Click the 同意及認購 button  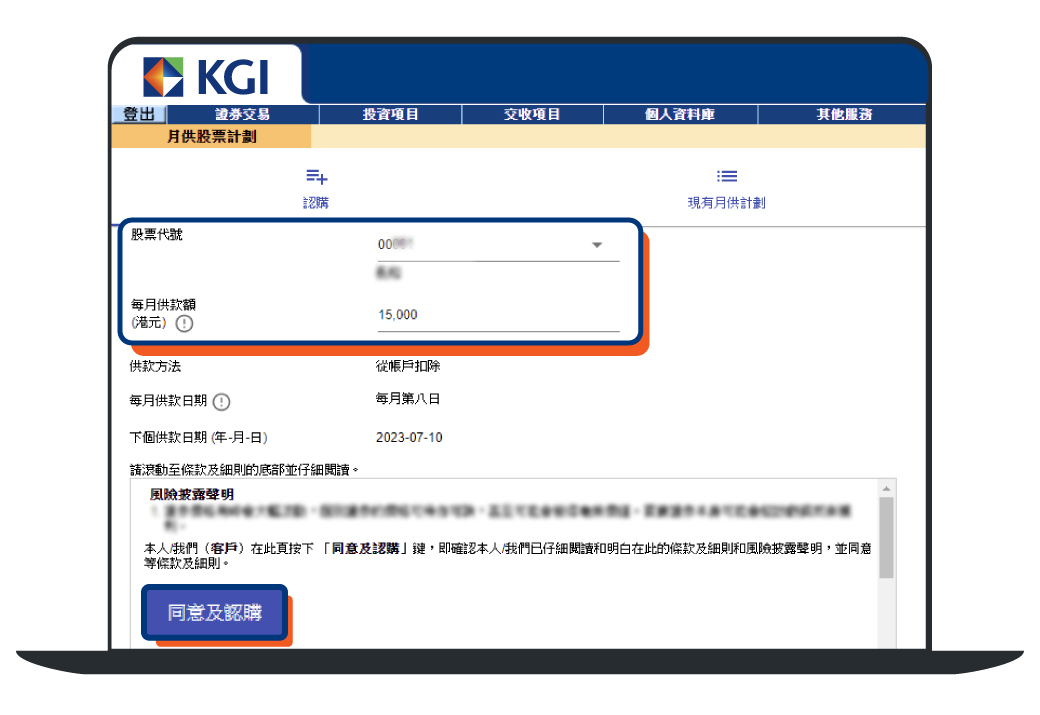click(214, 612)
